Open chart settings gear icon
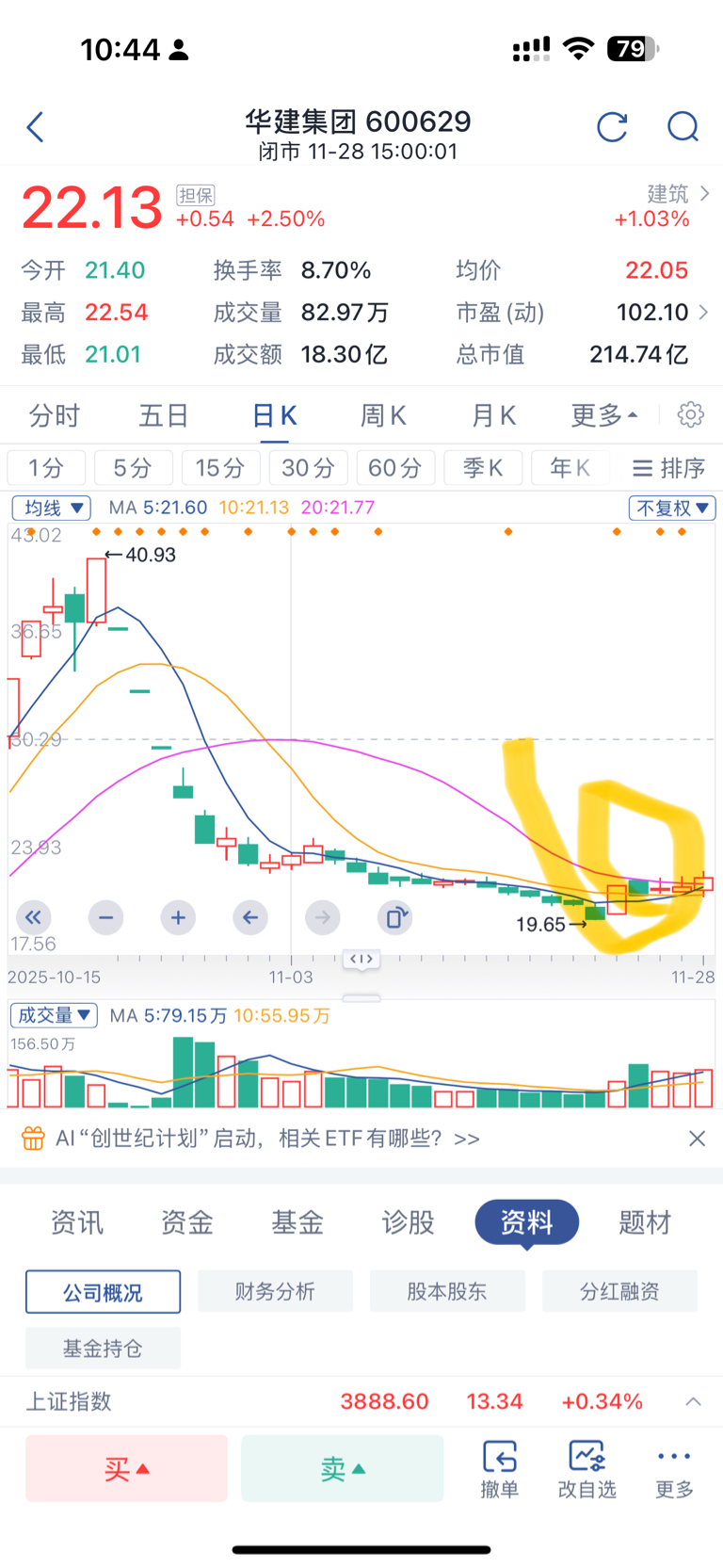The height and width of the screenshot is (1568, 723). pos(690,414)
